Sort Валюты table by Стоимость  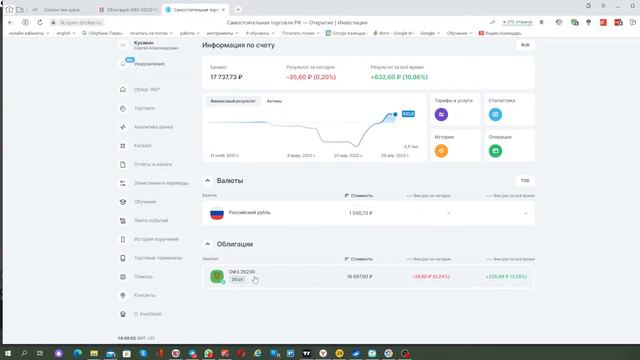pyautogui.click(x=359, y=196)
